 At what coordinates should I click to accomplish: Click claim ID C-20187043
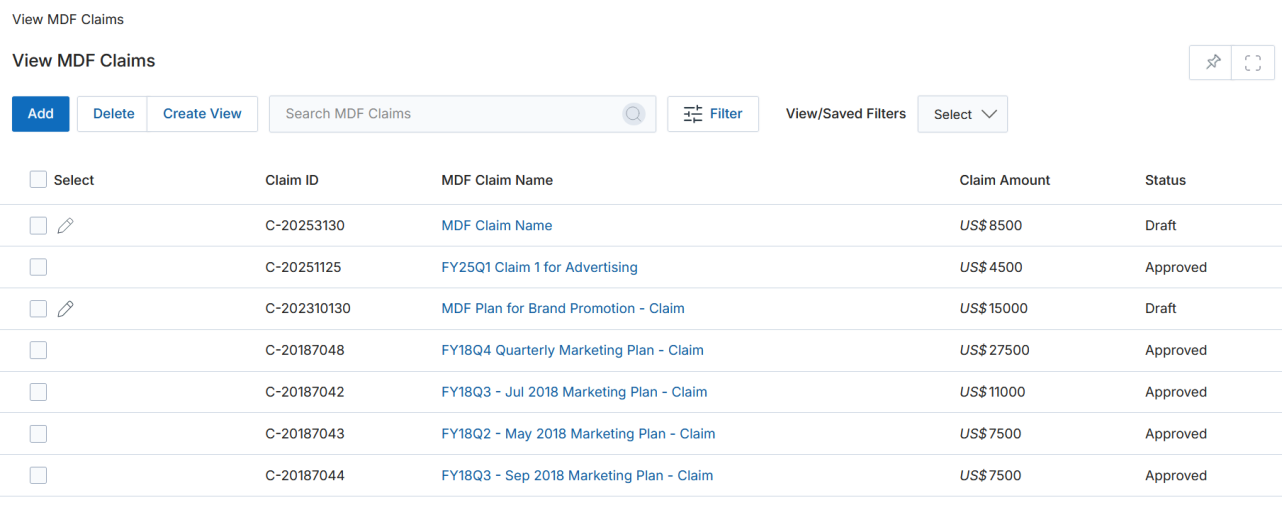click(x=305, y=434)
